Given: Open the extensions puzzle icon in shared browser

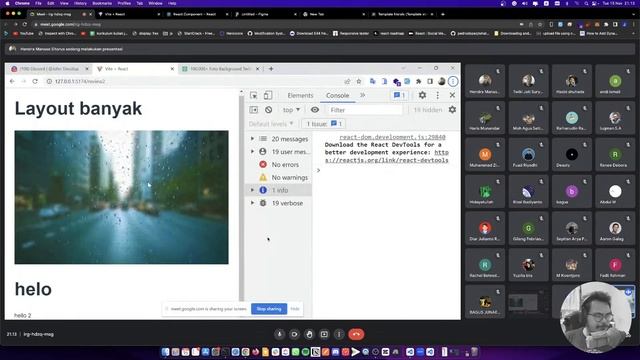Looking at the screenshot, I should coord(418,82).
